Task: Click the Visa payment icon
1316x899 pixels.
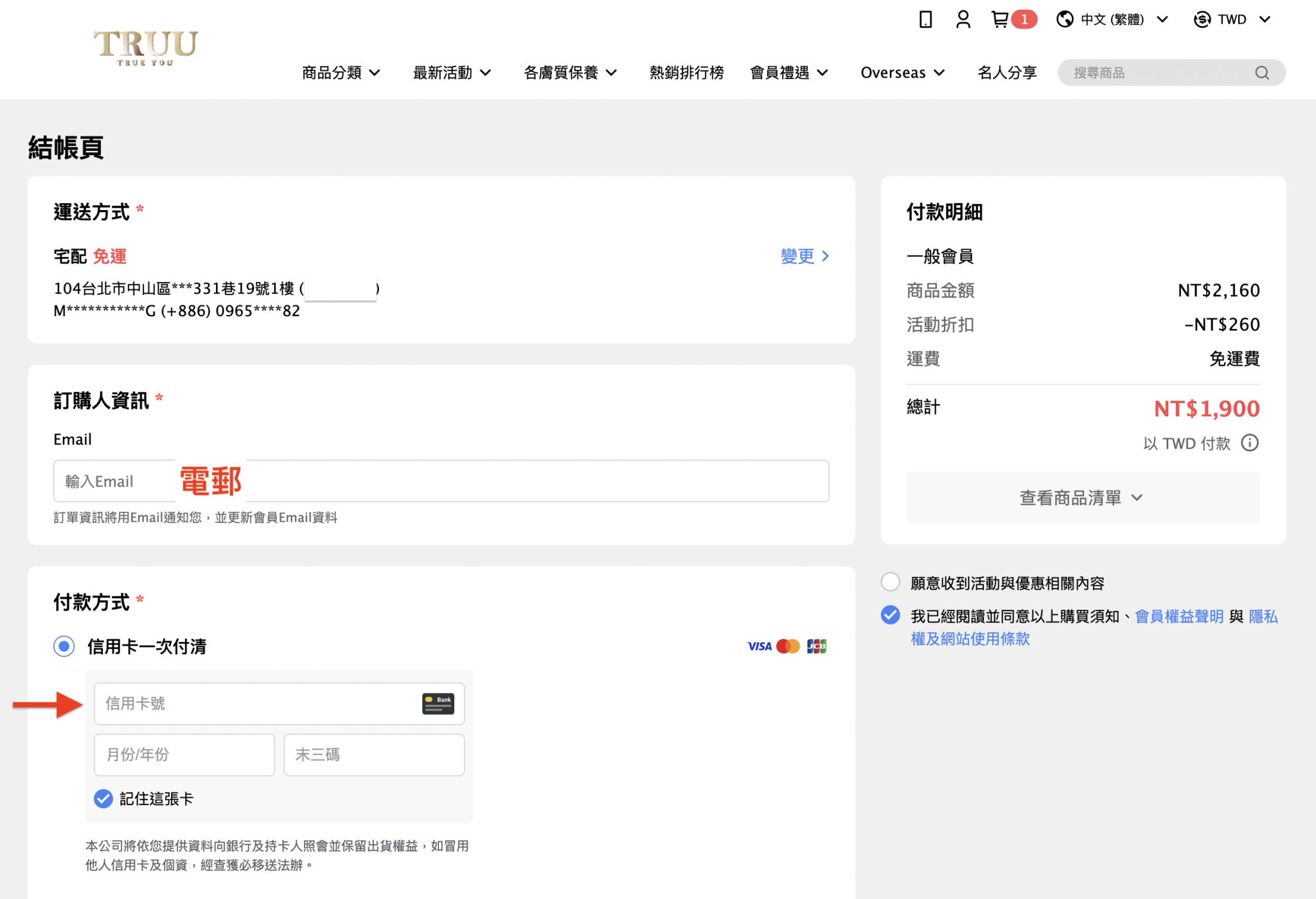Action: 759,646
